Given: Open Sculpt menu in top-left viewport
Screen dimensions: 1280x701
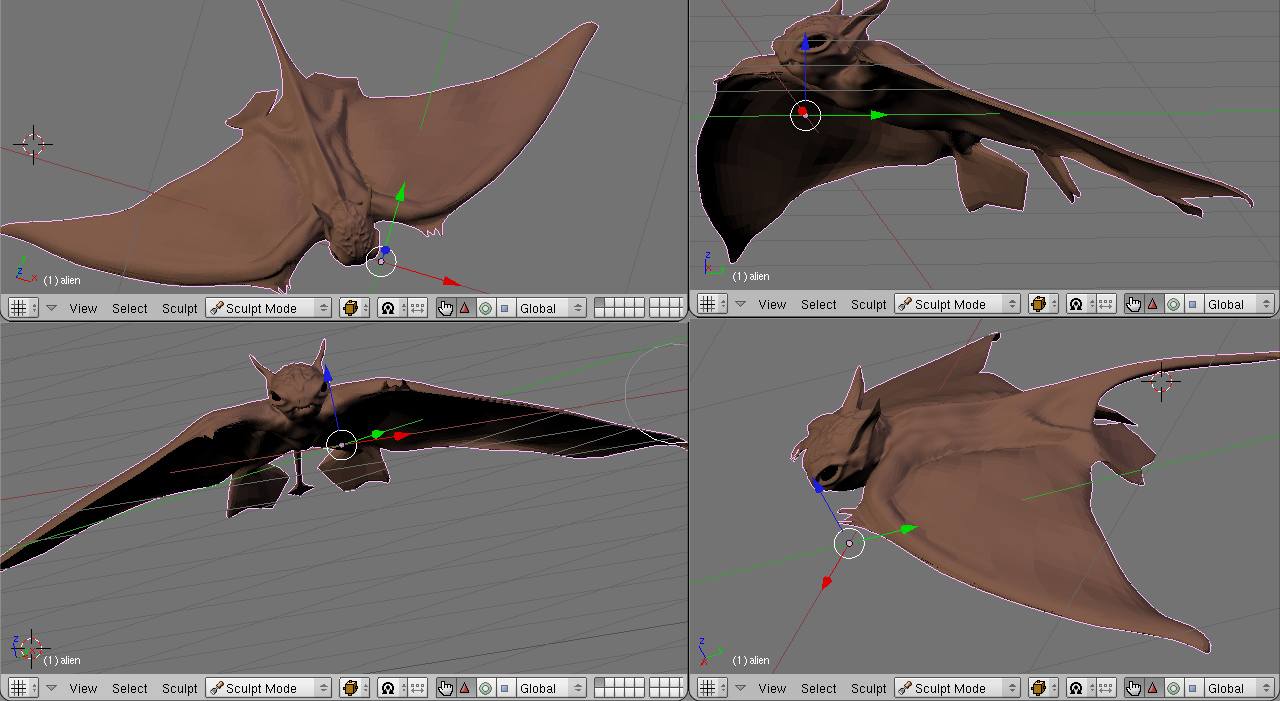Looking at the screenshot, I should 179,308.
